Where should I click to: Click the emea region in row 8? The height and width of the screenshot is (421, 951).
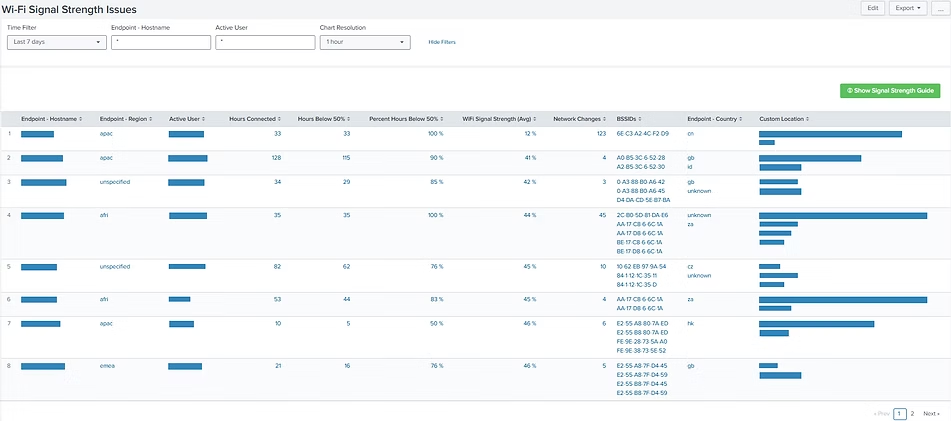point(107,365)
